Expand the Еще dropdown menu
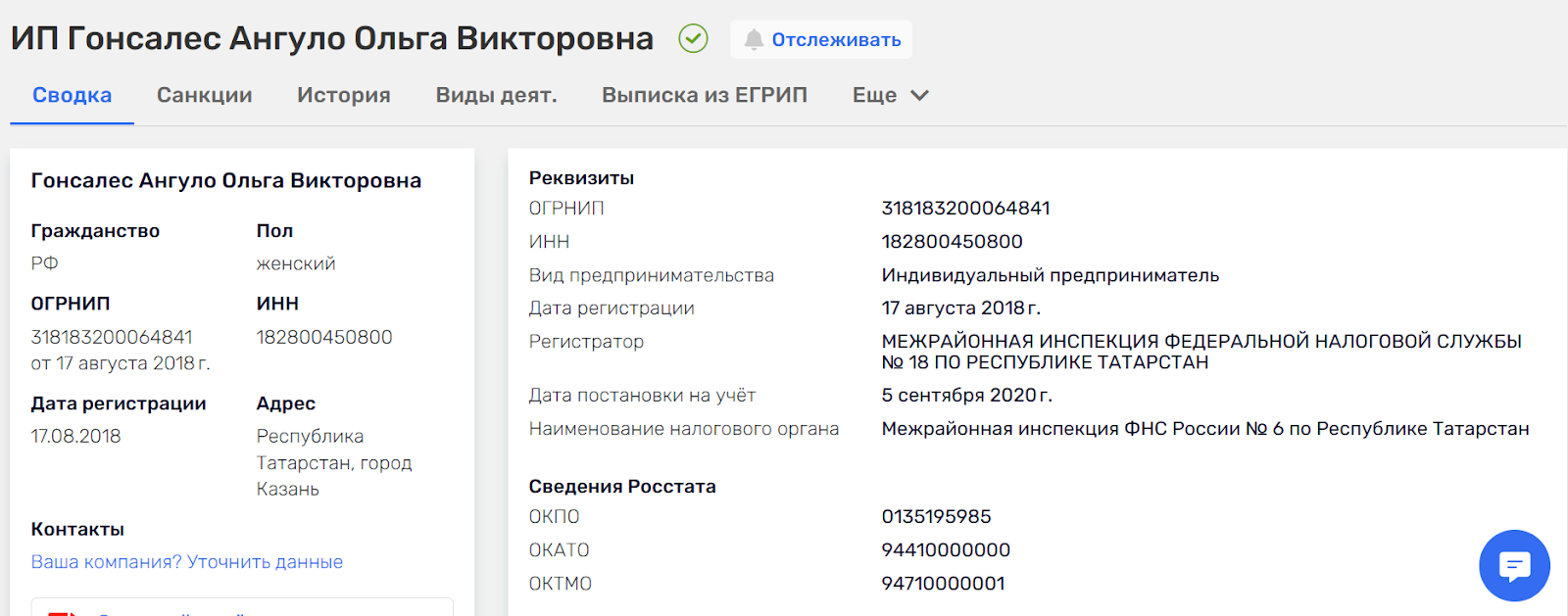Viewport: 1568px width, 616px height. [890, 95]
